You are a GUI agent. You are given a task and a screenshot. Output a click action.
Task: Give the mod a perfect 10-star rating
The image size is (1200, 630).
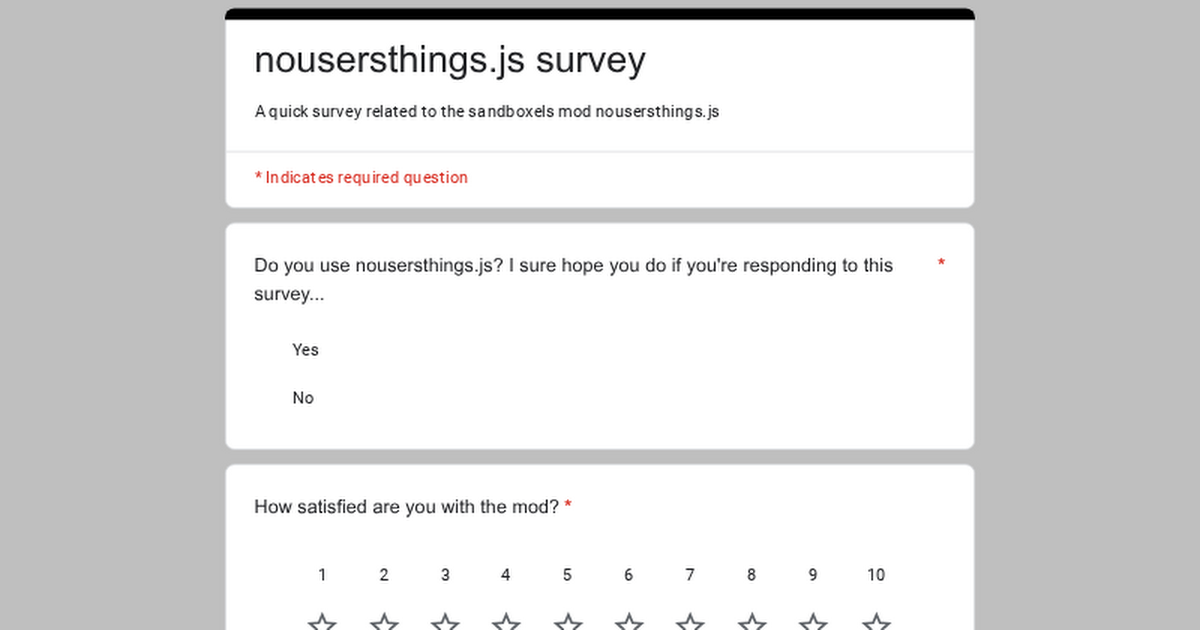pos(876,620)
